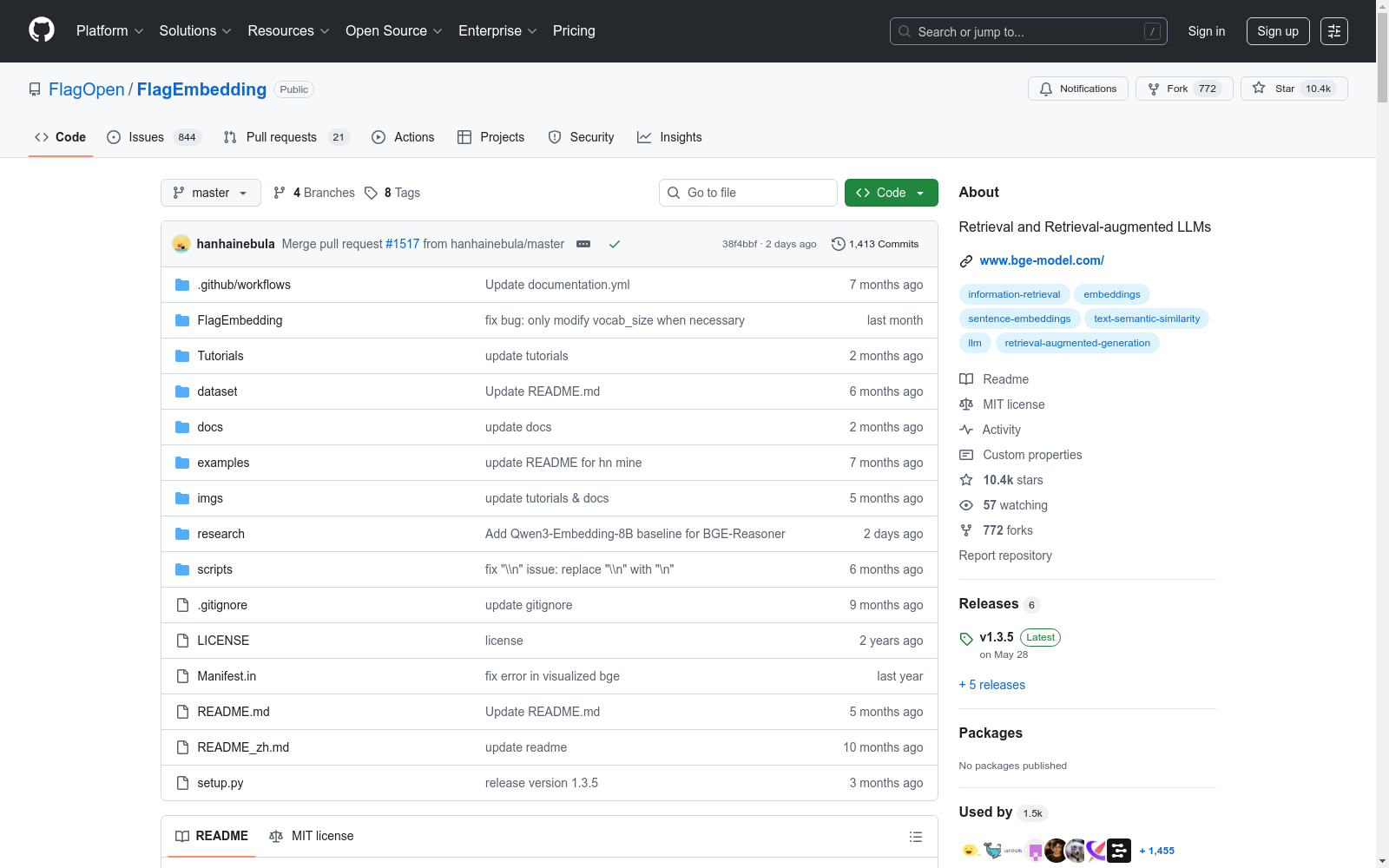Open the global navigation menu icon

coord(1334,31)
